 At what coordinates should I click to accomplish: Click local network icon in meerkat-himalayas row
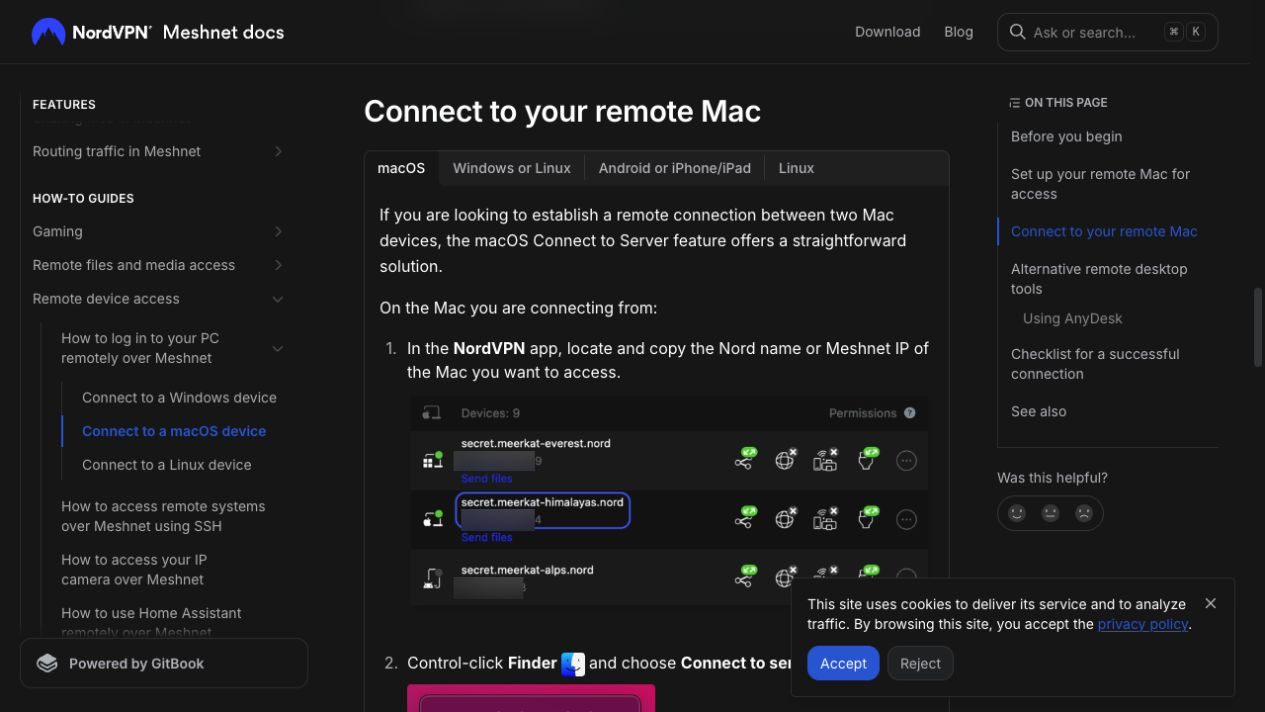(825, 518)
